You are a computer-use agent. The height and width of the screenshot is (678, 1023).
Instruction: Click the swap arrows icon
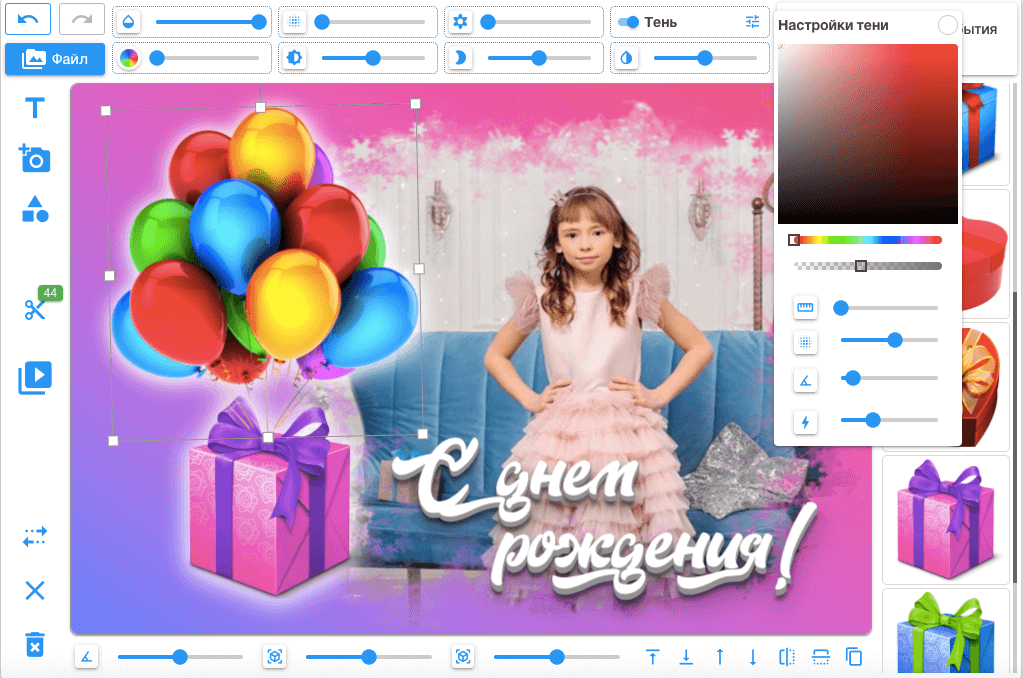(35, 537)
